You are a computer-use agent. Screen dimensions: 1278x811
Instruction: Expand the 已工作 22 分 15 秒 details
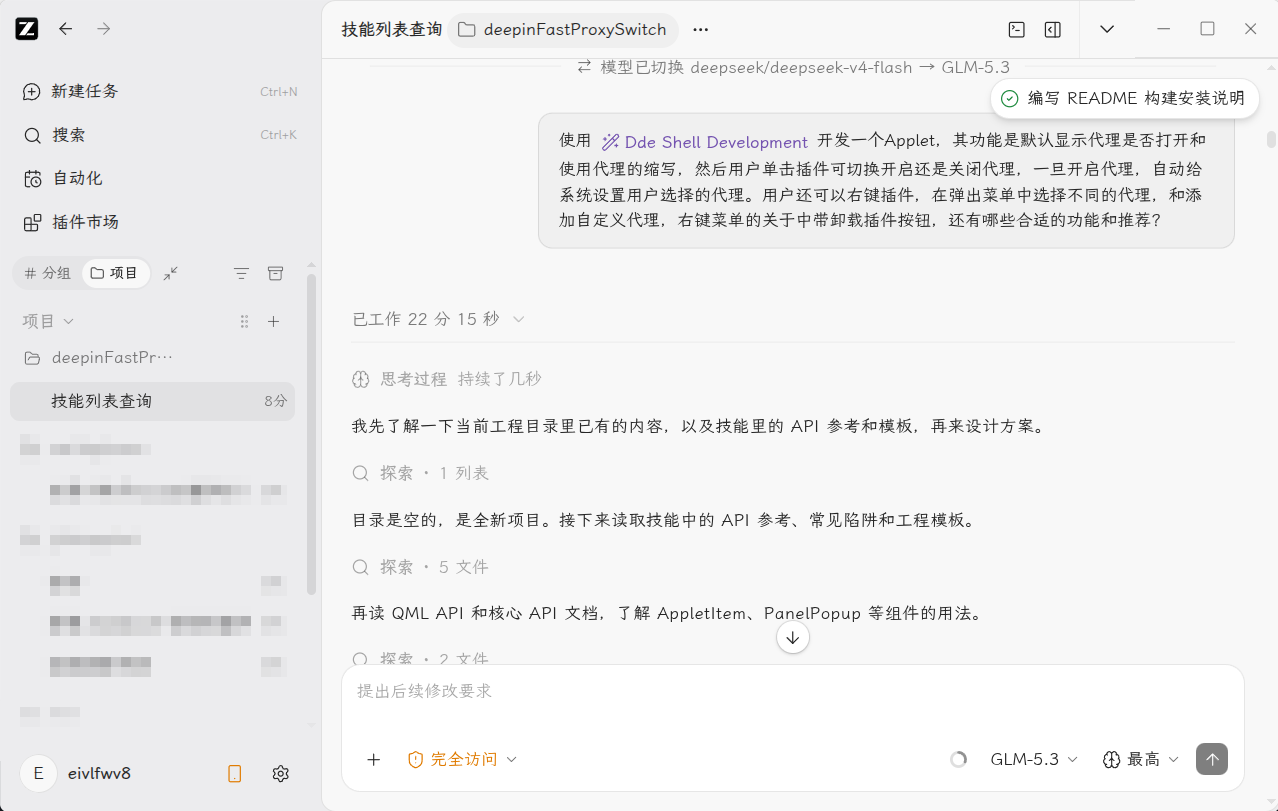[439, 319]
